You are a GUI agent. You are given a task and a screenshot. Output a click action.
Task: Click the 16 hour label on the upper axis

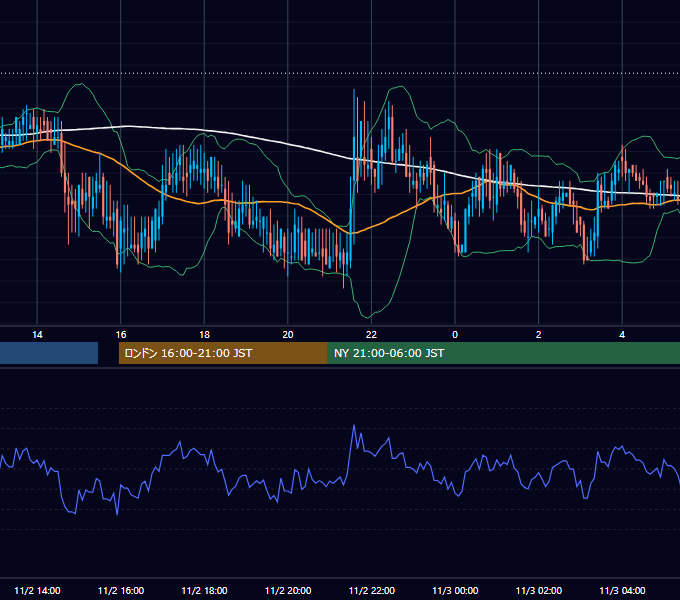pyautogui.click(x=121, y=335)
